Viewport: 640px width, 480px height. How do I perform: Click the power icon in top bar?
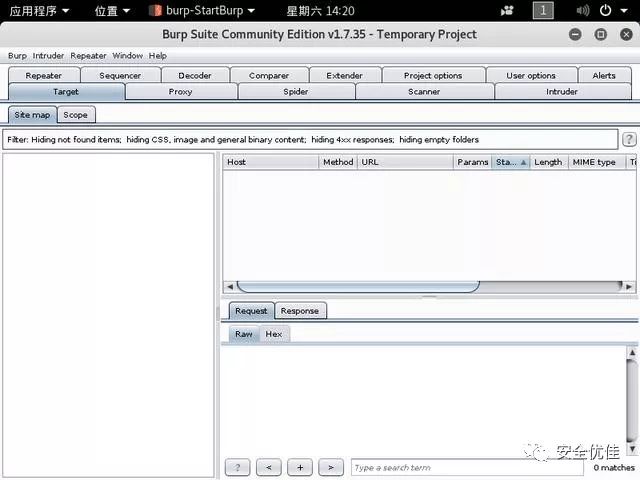pyautogui.click(x=605, y=11)
